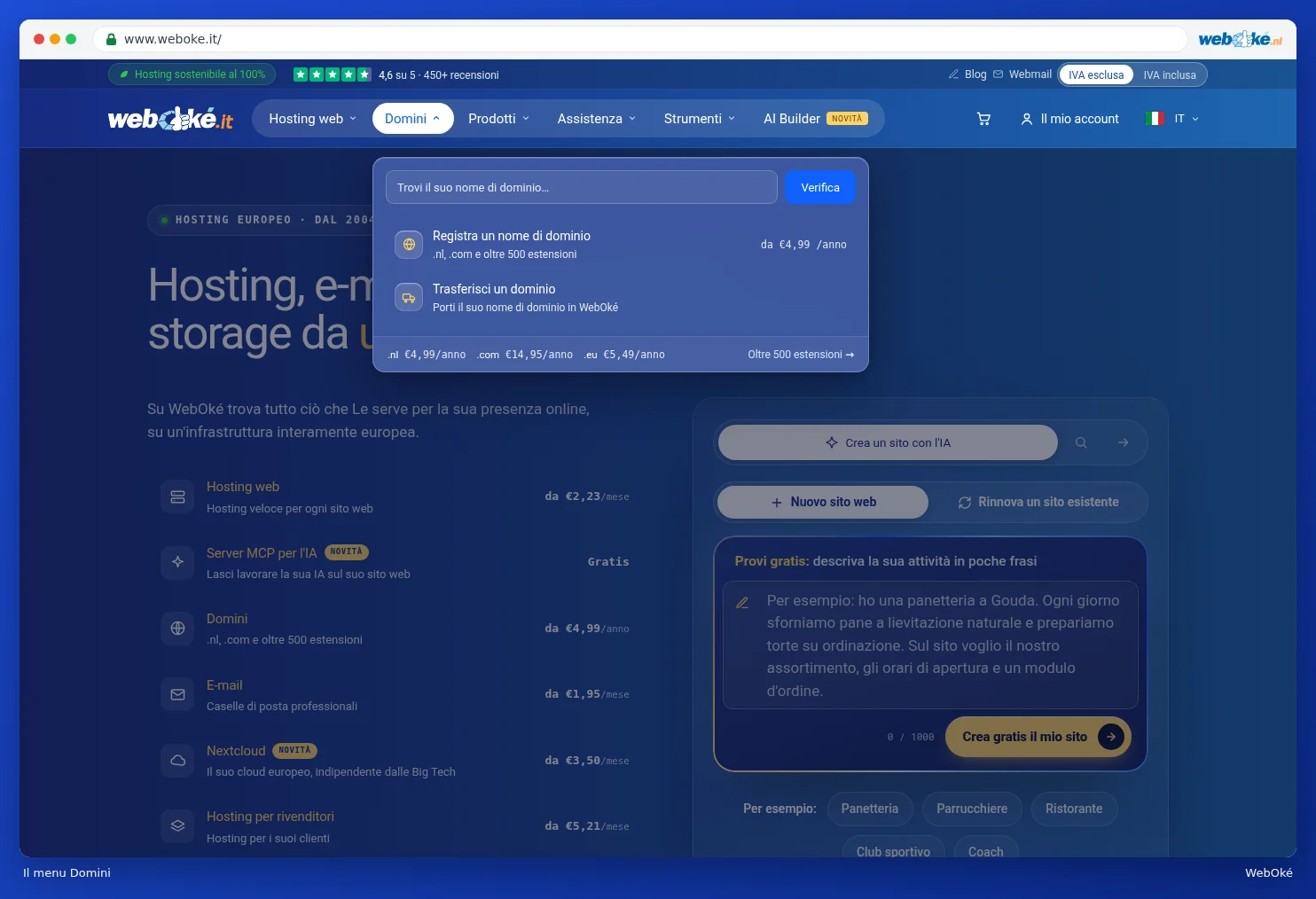The image size is (1316, 899).
Task: Collapse the Domini dropdown menu
Action: [412, 119]
